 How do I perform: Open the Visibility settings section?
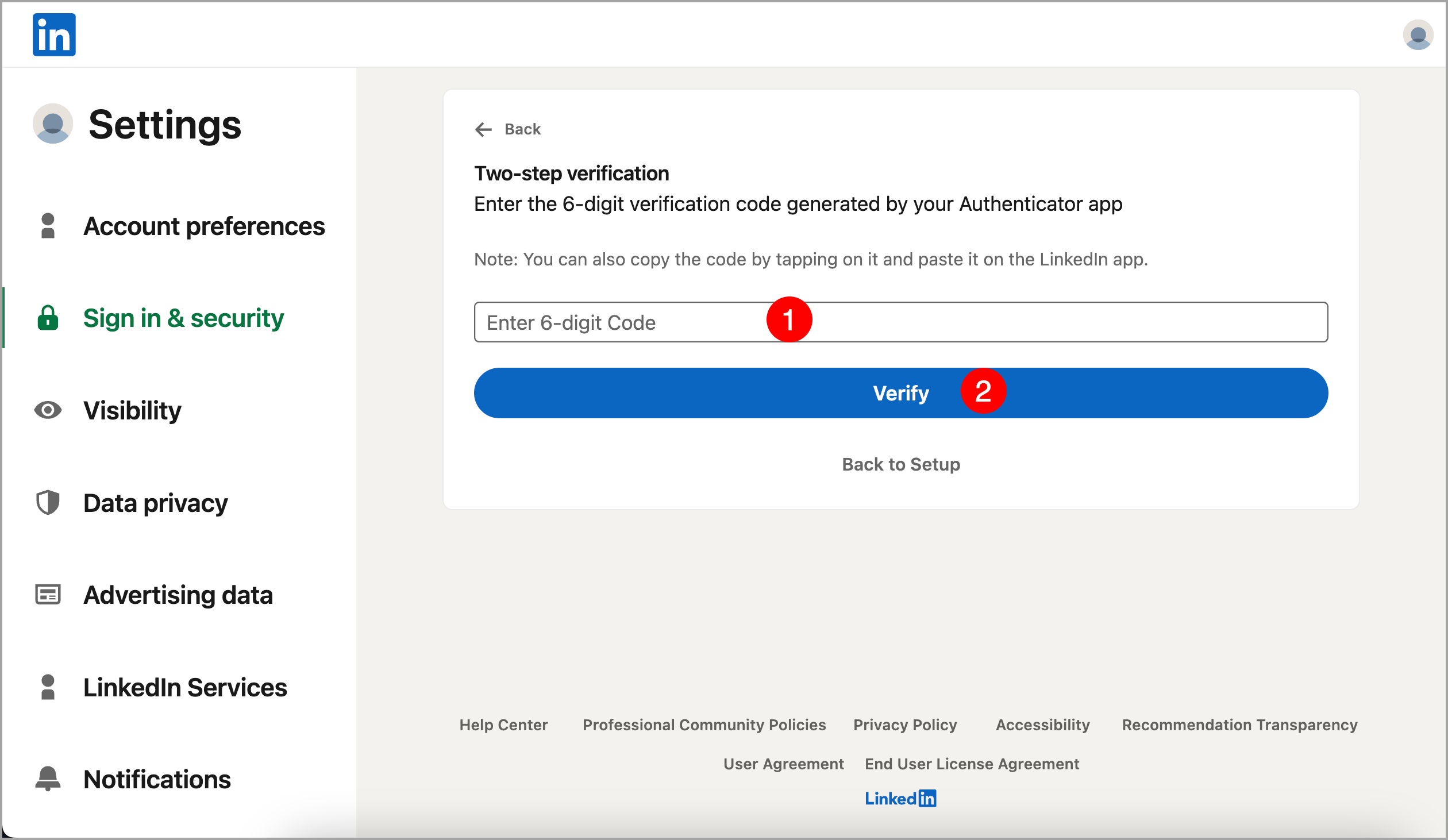pos(133,411)
